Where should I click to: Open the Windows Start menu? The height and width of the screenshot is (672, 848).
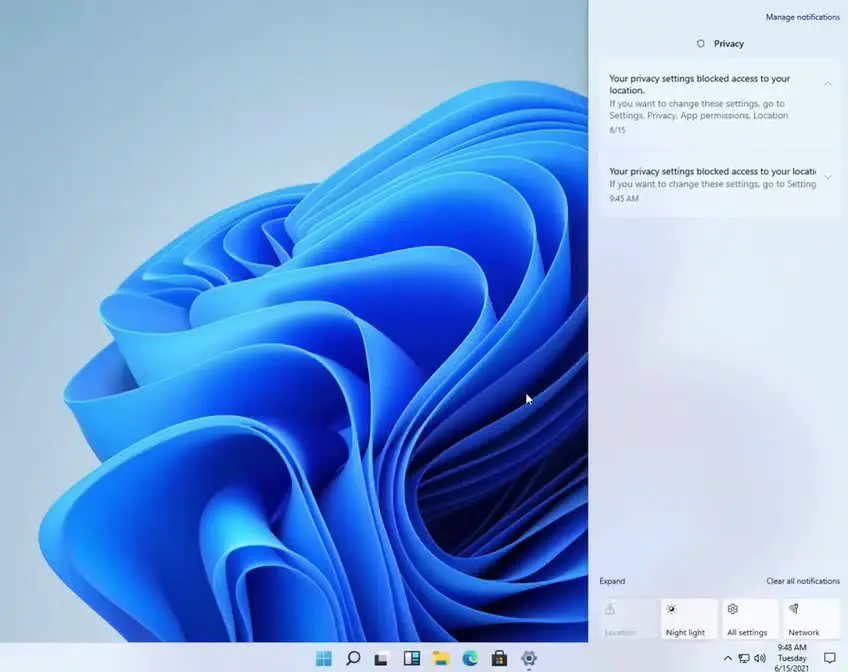324,658
